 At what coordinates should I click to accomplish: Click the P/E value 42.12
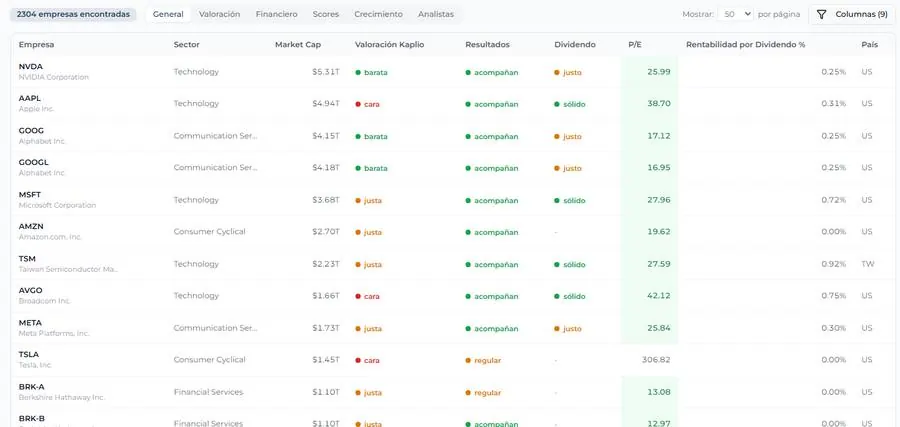pyautogui.click(x=658, y=296)
